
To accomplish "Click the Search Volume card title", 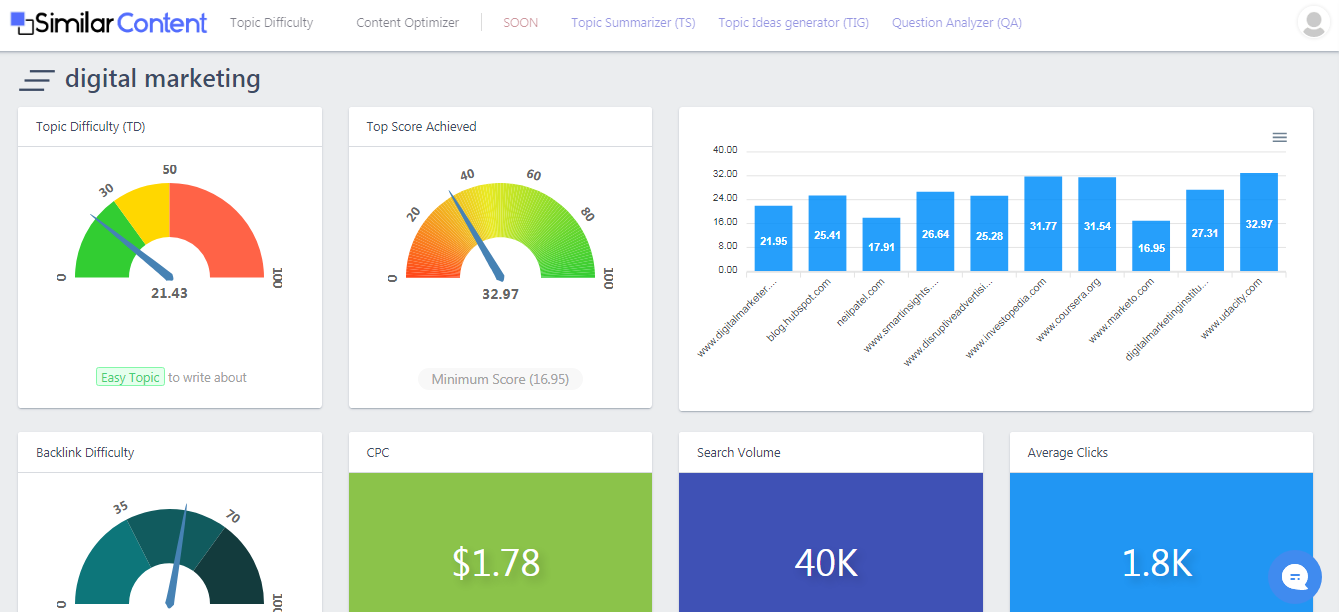I will tap(738, 453).
